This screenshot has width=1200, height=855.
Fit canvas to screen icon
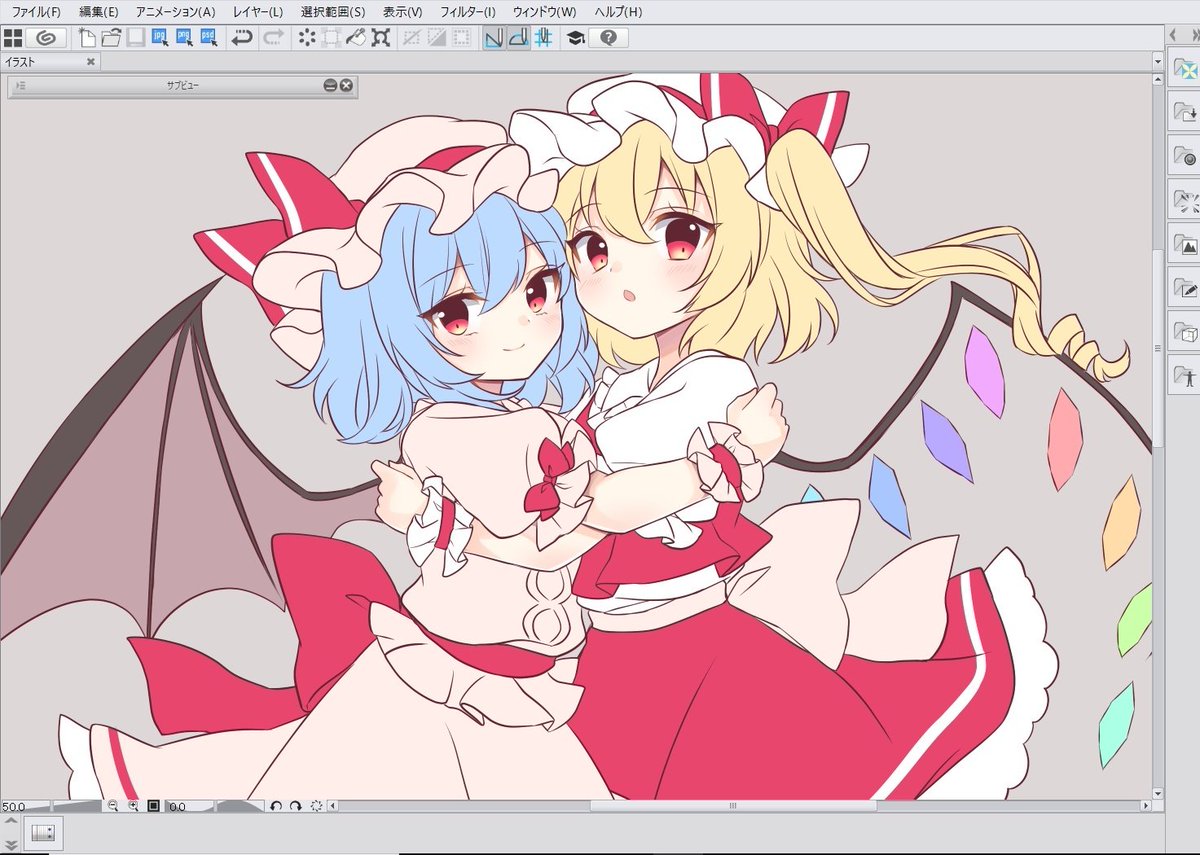pyautogui.click(x=154, y=806)
